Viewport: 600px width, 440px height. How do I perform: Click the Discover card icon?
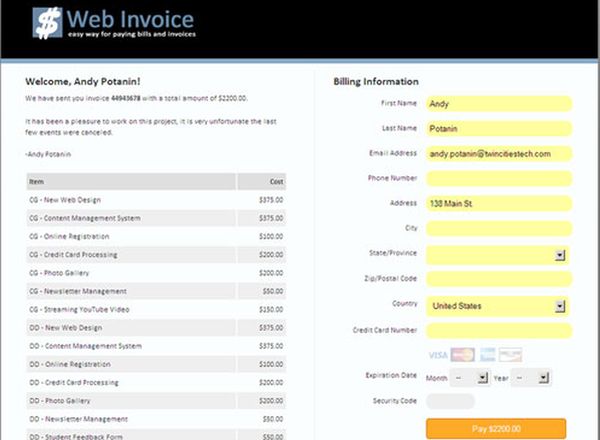[511, 355]
